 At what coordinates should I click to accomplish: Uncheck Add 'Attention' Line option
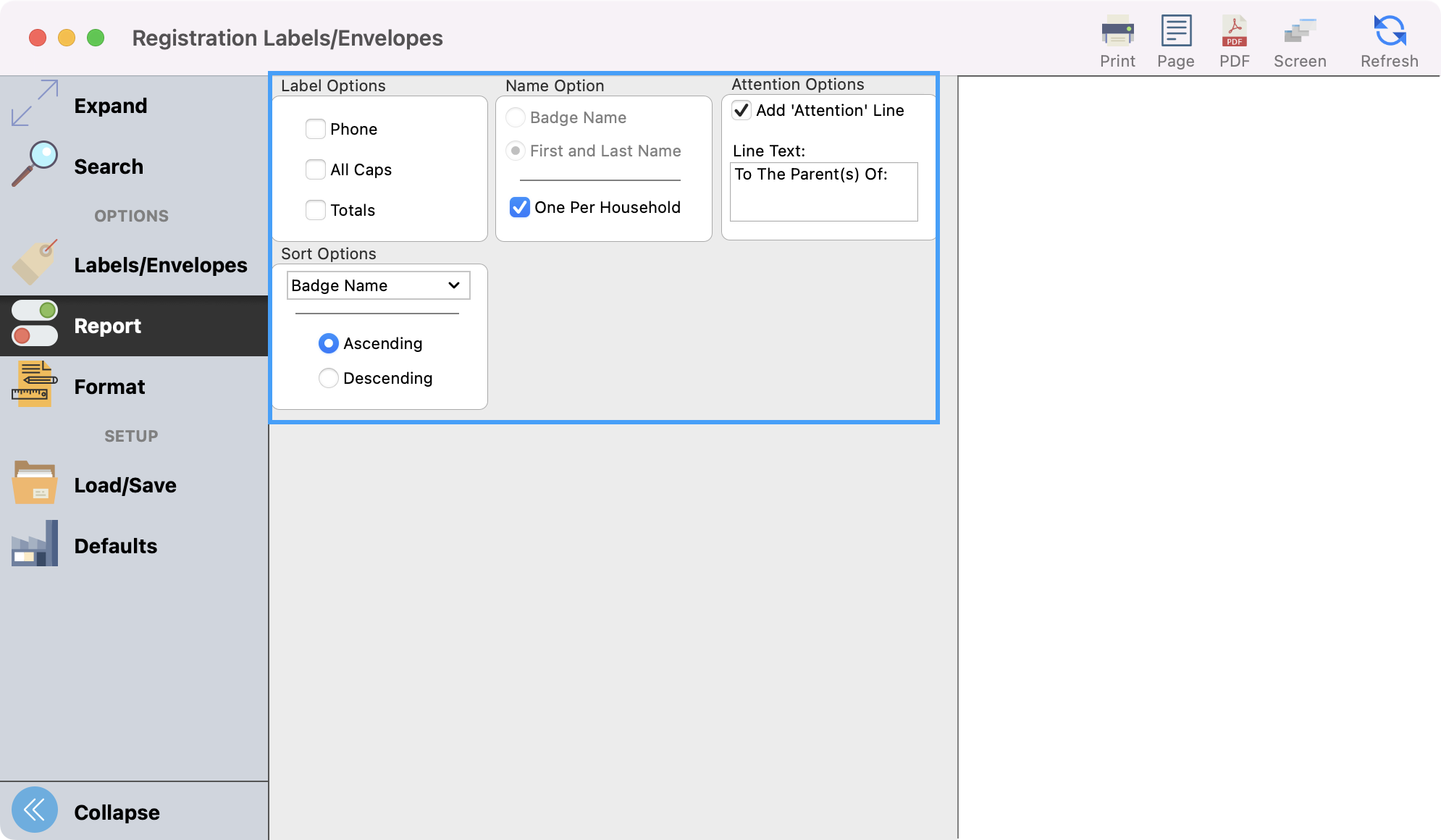coord(741,110)
